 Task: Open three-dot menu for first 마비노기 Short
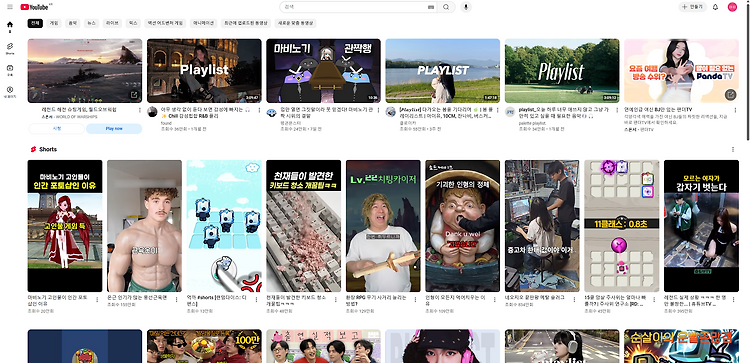[97, 299]
